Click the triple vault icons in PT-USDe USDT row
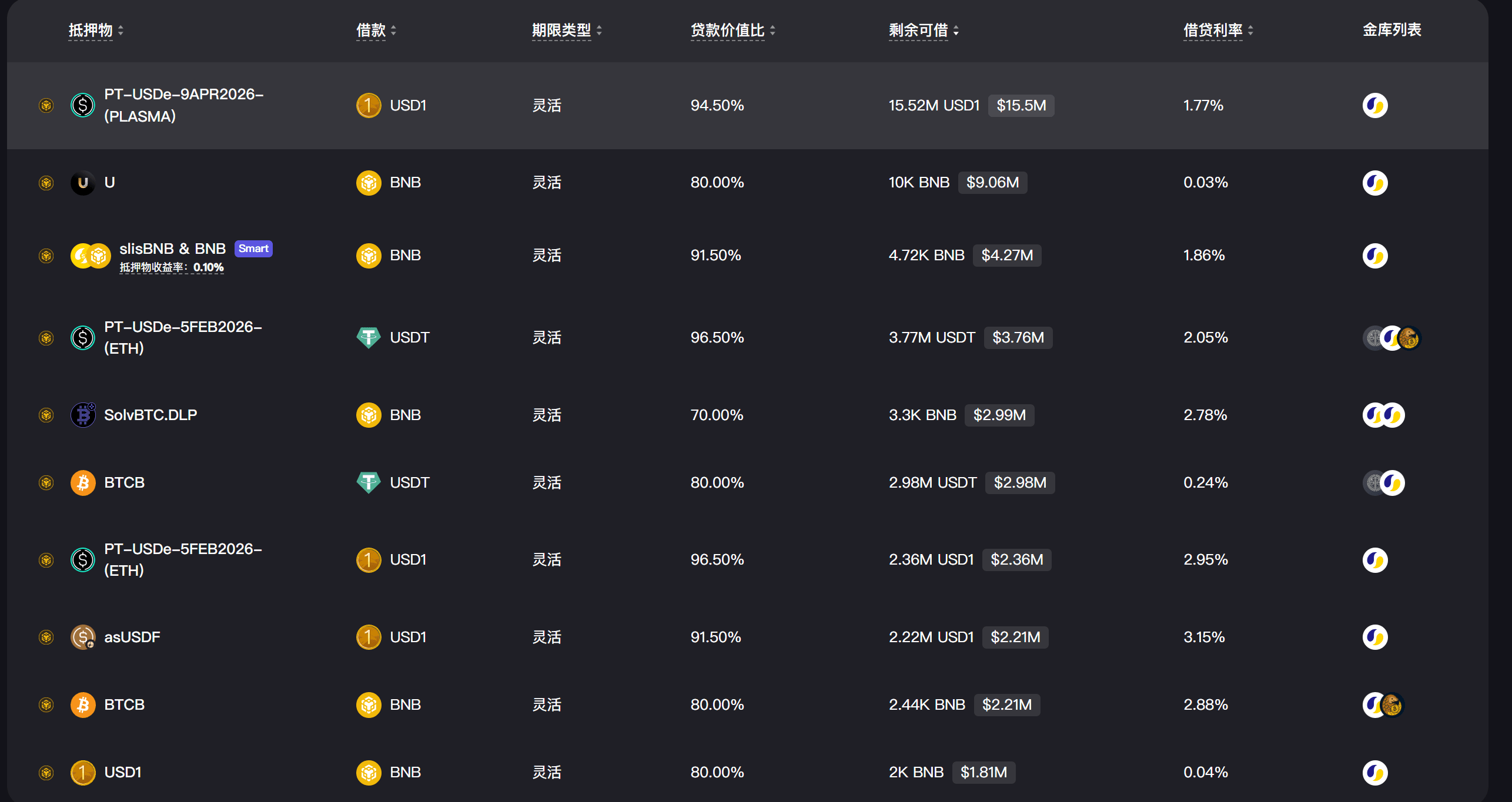This screenshot has height=802, width=1512. 1391,338
